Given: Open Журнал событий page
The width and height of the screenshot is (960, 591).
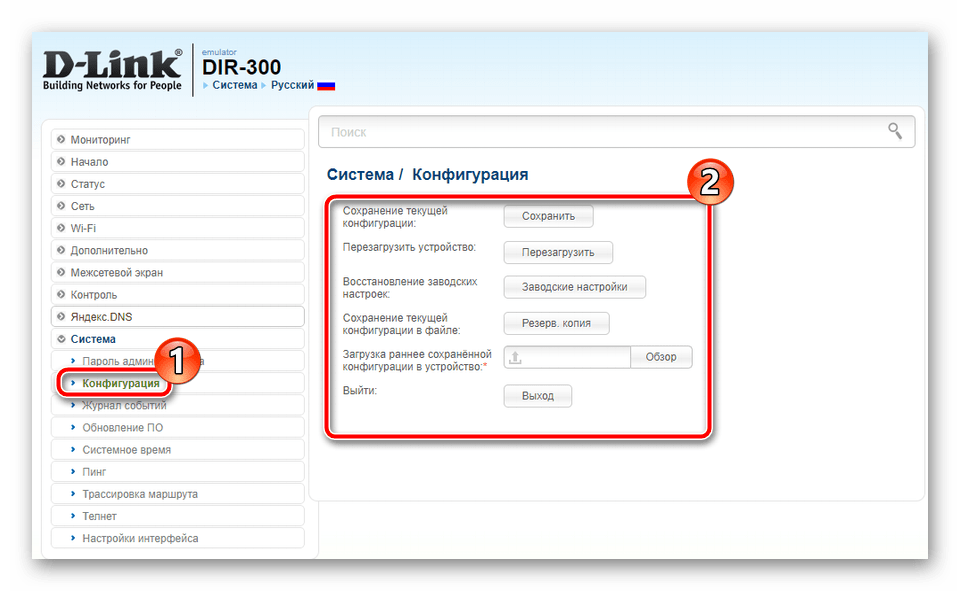Looking at the screenshot, I should tap(178, 405).
